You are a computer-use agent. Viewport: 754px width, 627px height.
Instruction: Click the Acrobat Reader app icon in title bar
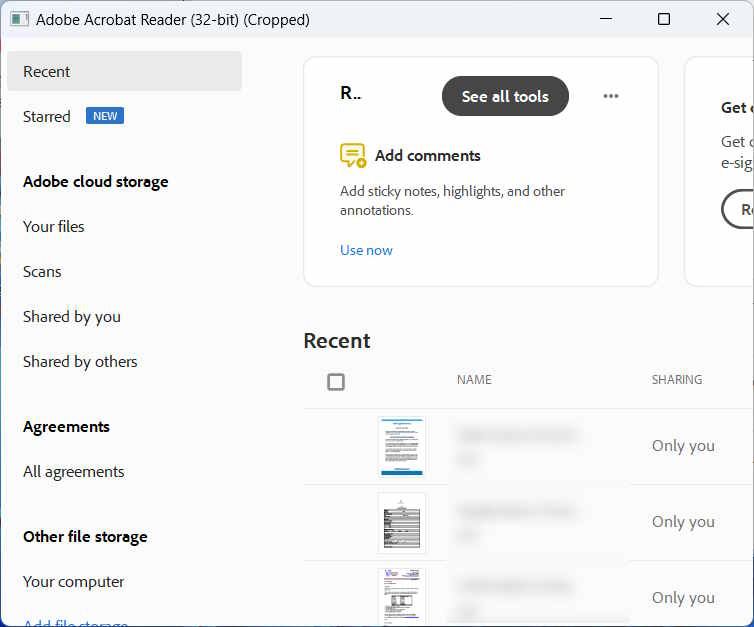pyautogui.click(x=19, y=19)
